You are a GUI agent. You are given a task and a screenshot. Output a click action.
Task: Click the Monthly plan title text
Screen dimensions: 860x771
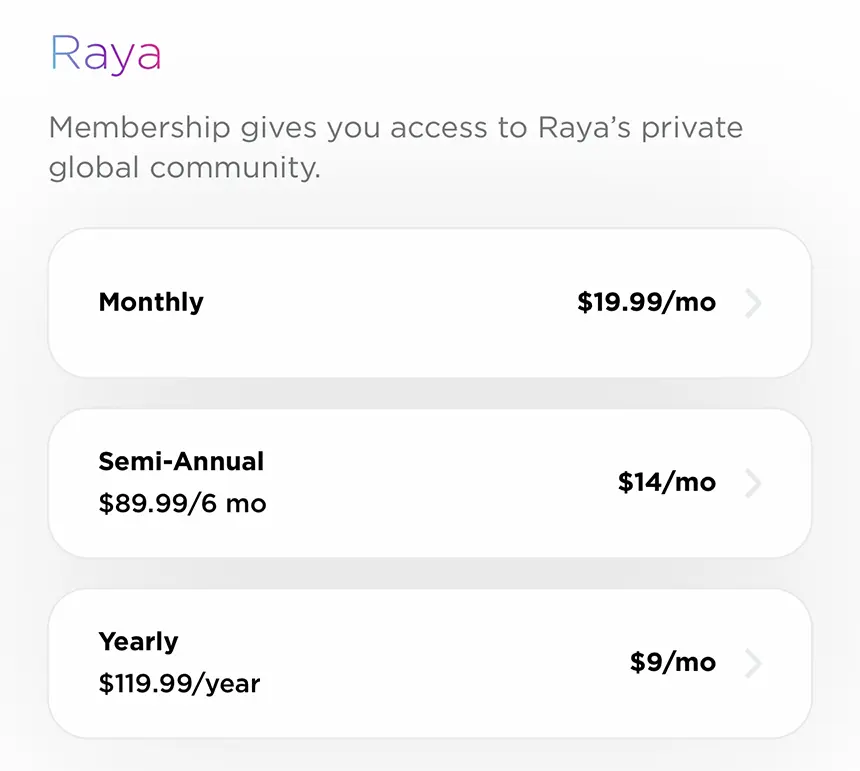[151, 302]
